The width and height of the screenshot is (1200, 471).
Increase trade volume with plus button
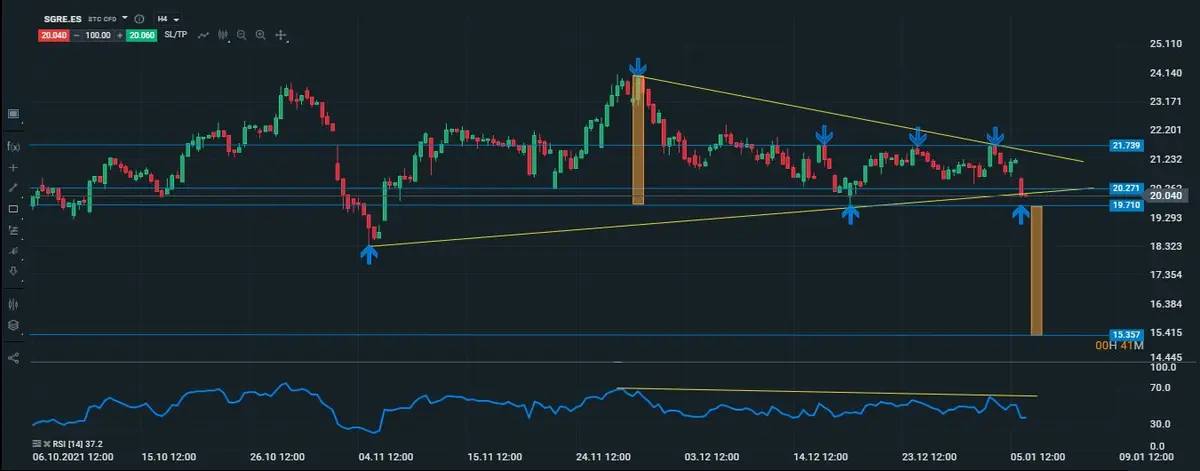(x=120, y=34)
